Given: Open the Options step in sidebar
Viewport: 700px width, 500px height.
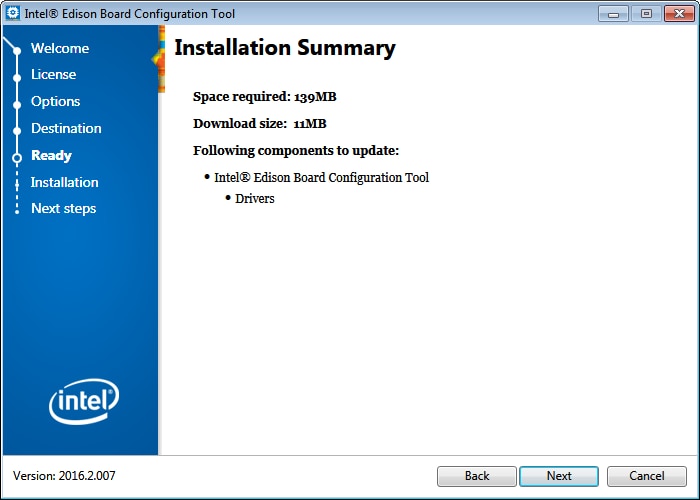Looking at the screenshot, I should pos(55,101).
